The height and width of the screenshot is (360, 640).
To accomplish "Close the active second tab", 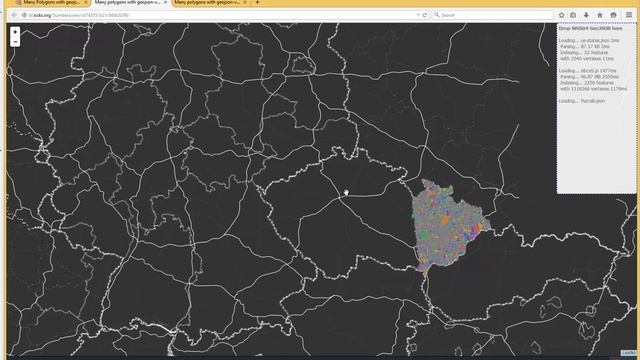I will point(165,2).
